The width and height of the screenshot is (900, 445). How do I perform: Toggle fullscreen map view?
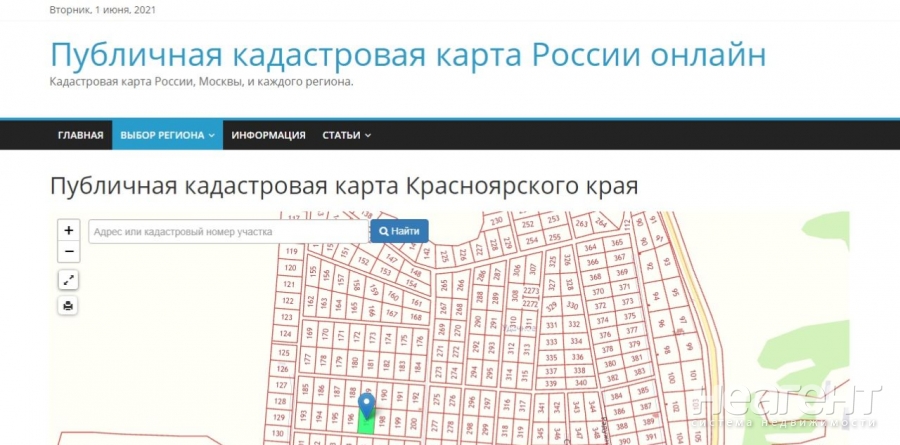(x=68, y=280)
